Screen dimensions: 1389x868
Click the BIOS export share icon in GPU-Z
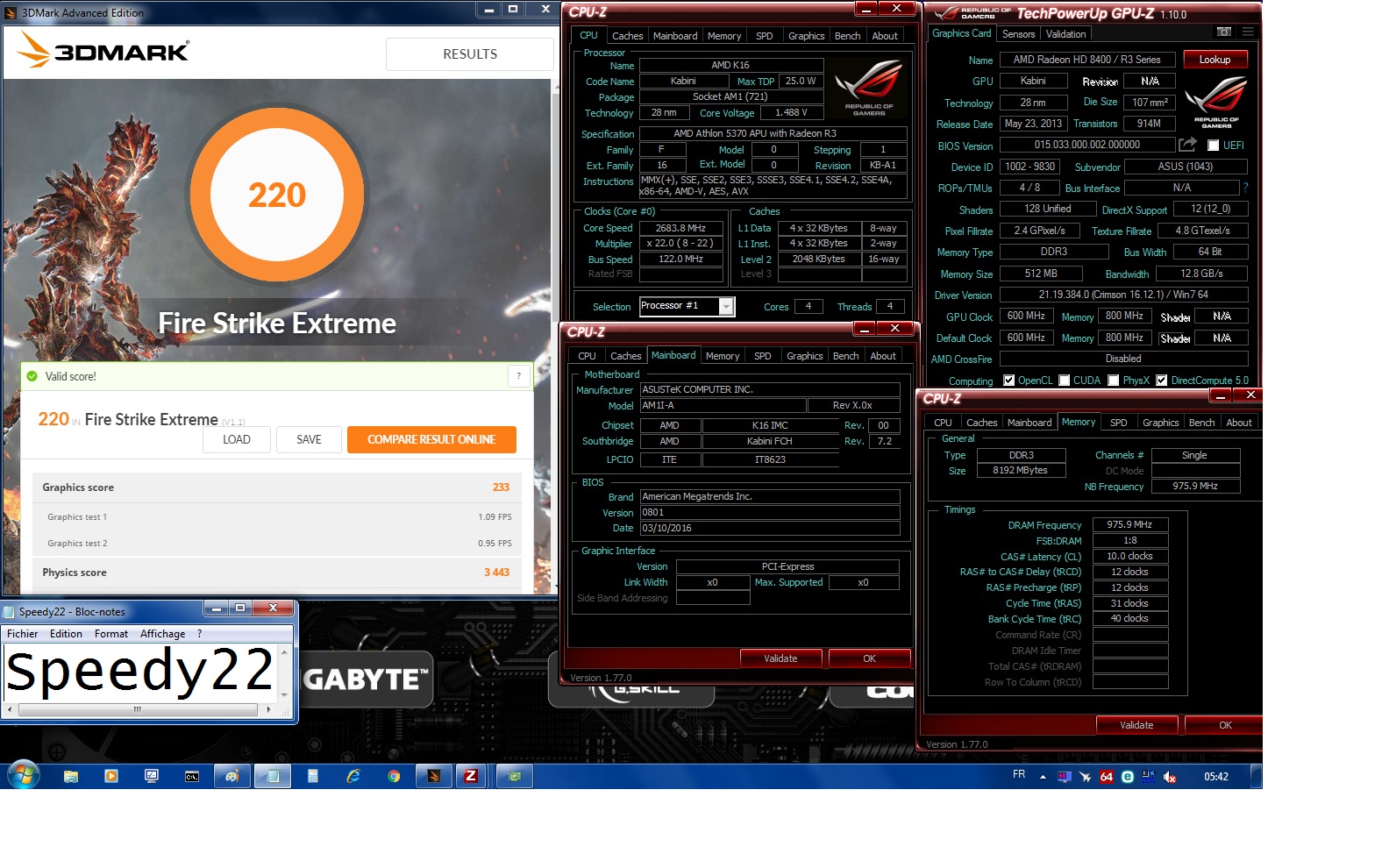click(x=1187, y=145)
